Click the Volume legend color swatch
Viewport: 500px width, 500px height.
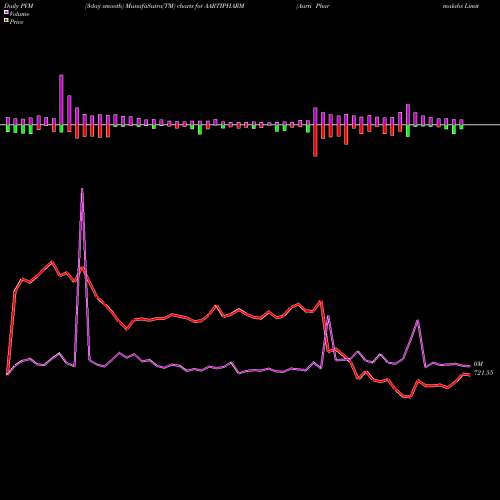6,12
